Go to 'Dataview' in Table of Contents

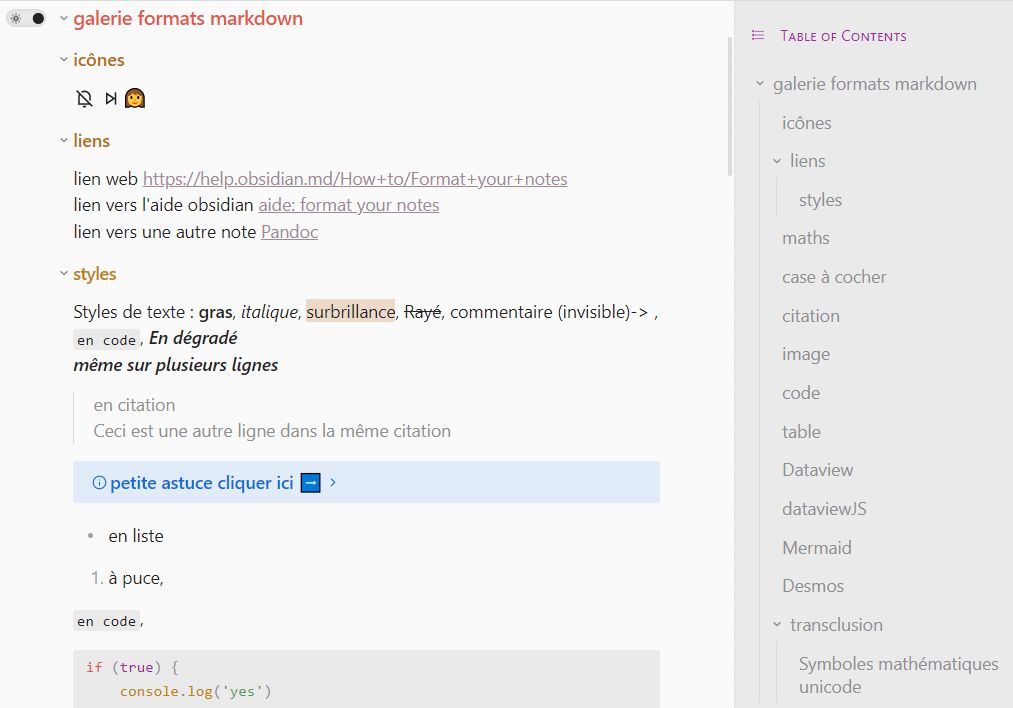tap(817, 470)
